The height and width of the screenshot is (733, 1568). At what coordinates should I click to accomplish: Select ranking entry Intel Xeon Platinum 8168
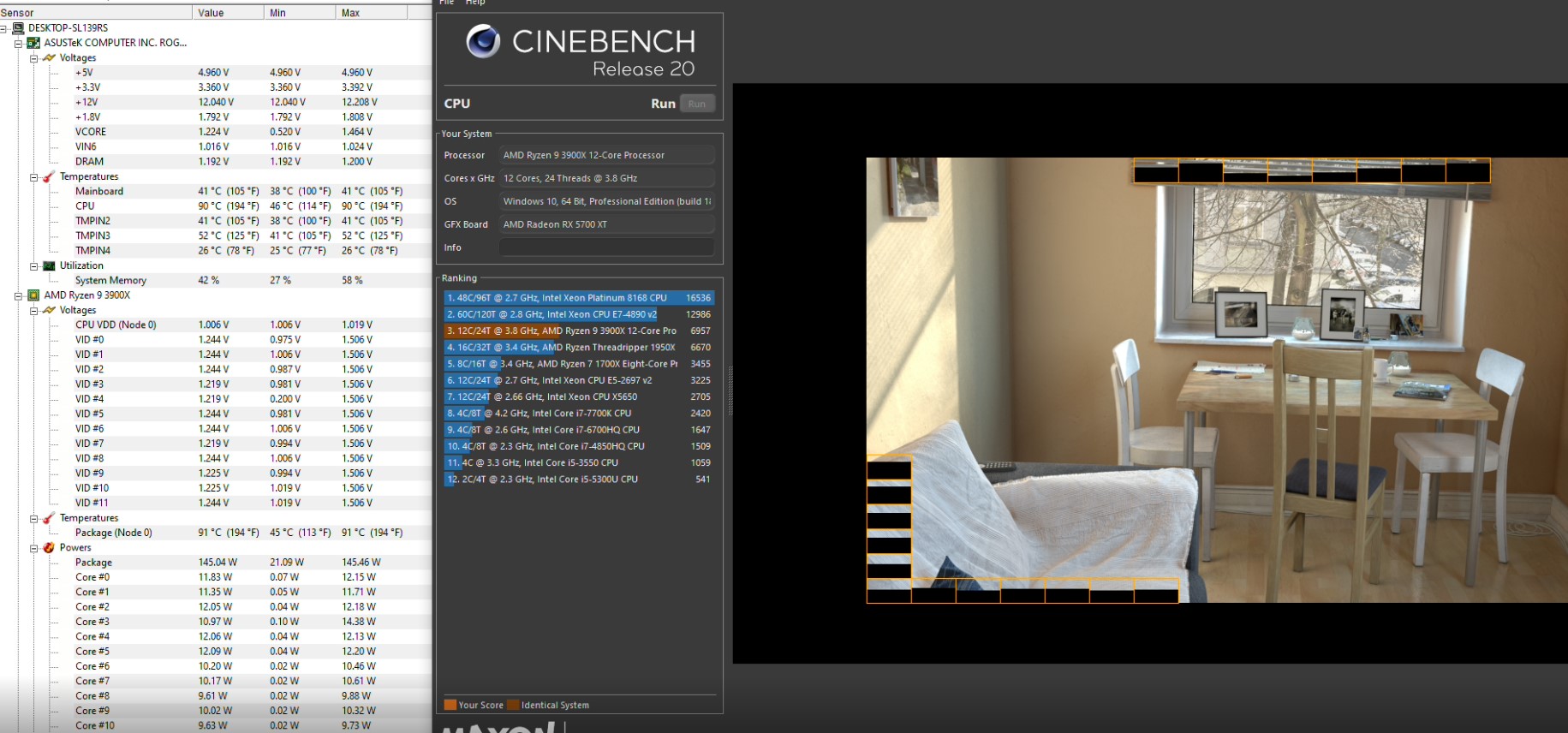[x=579, y=298]
